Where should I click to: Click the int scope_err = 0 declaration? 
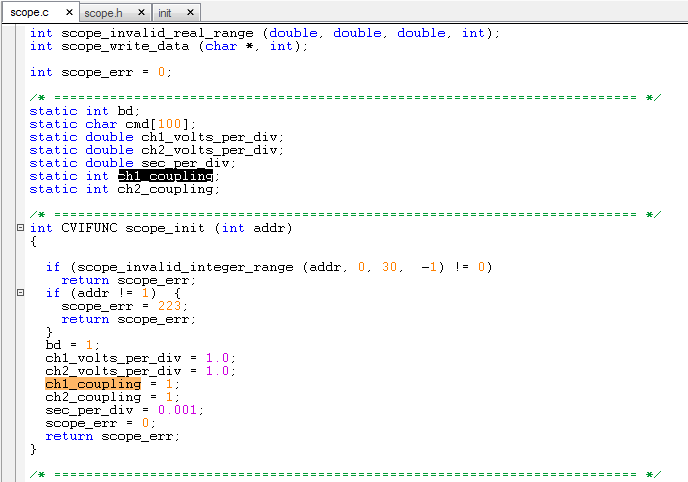point(100,72)
